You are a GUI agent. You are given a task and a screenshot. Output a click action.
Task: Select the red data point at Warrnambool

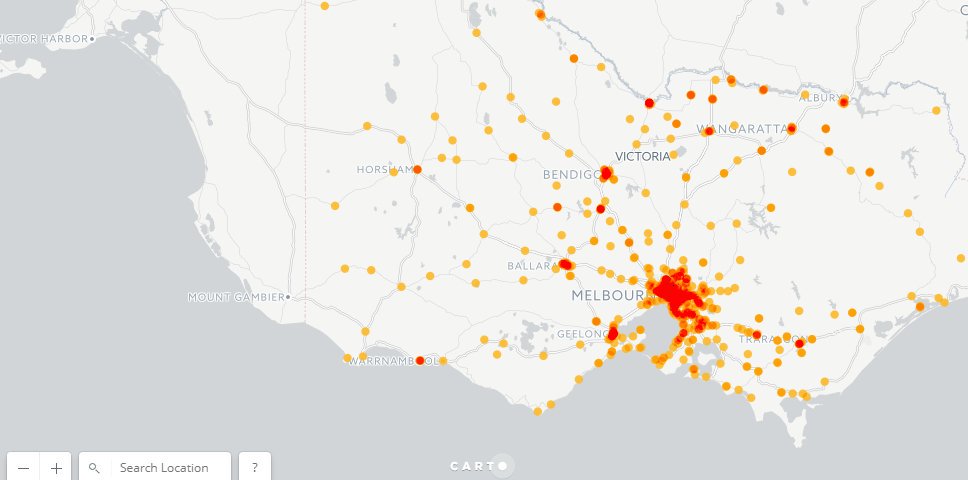420,360
